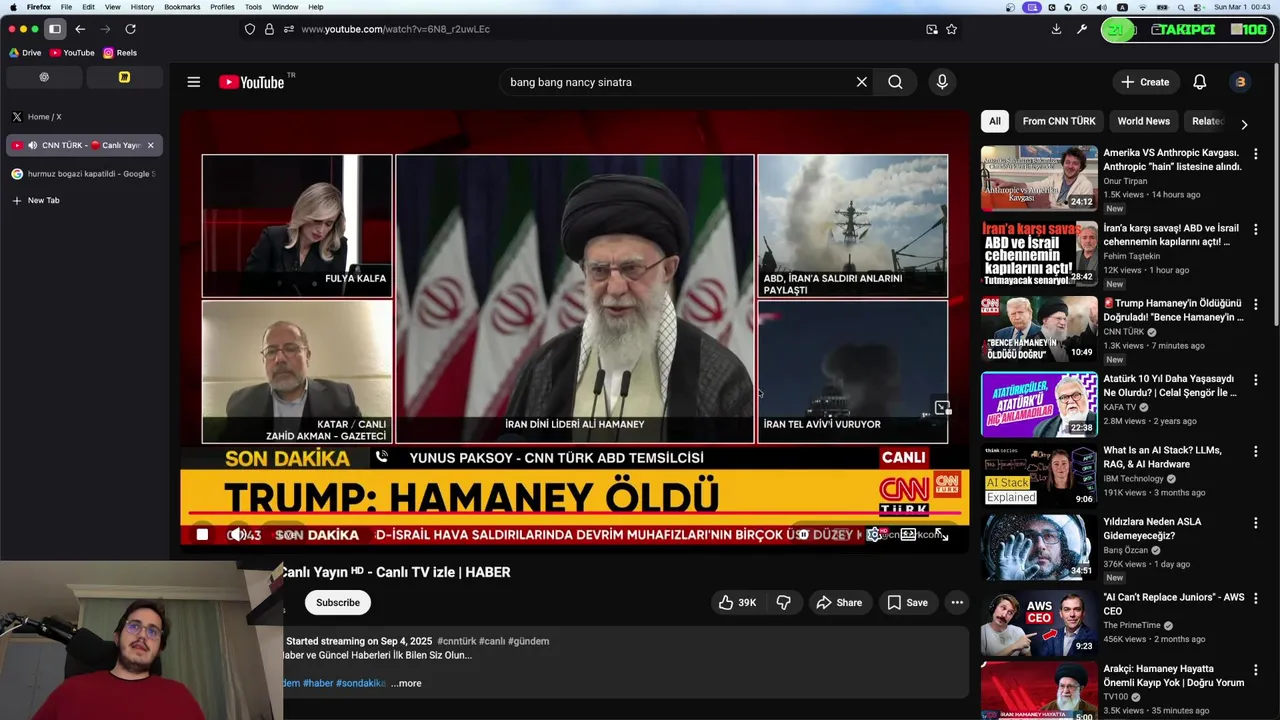Open Firefox downloads panel
This screenshot has height=720, width=1280.
(1056, 29)
